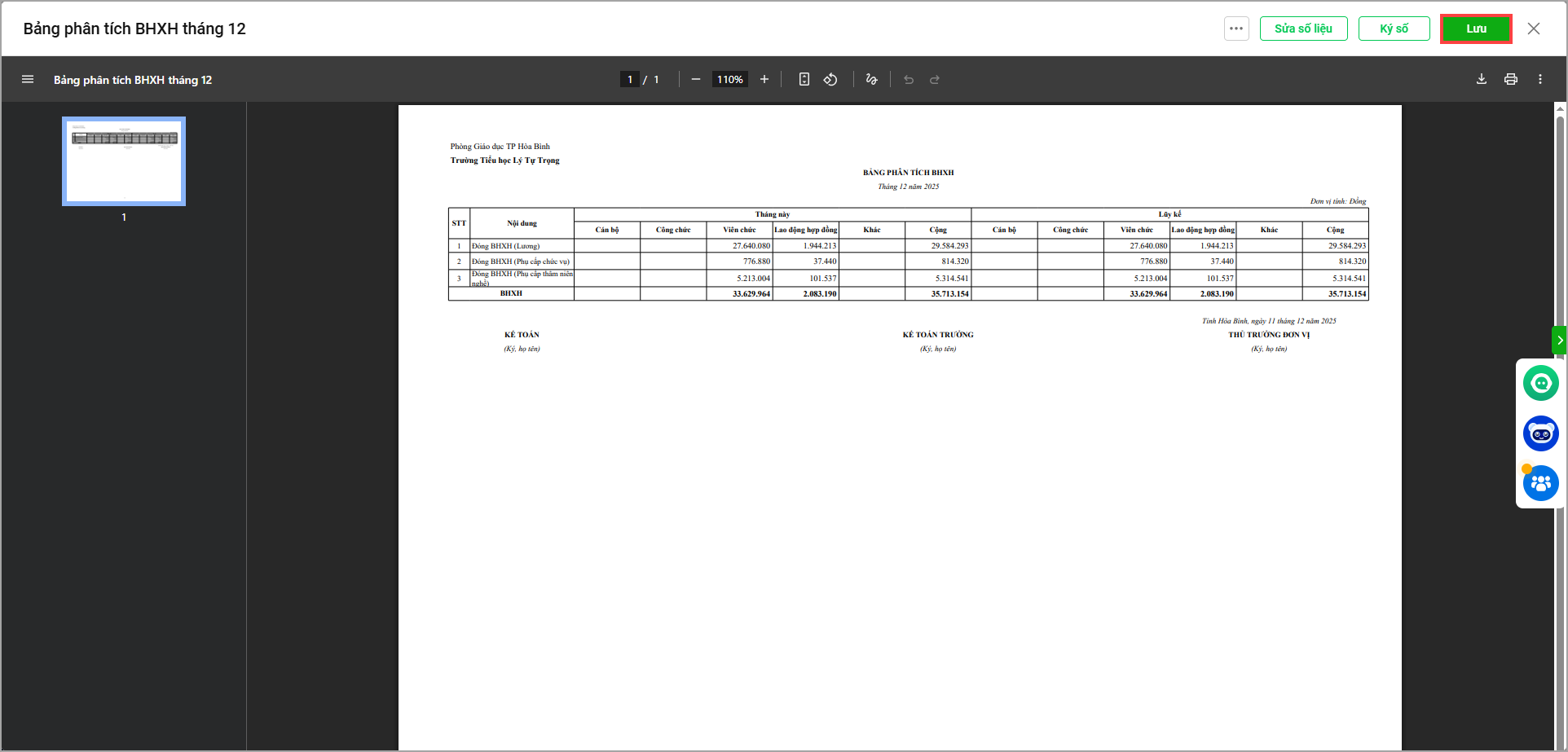Toggle the PDF sidebar menu icon

(28, 80)
